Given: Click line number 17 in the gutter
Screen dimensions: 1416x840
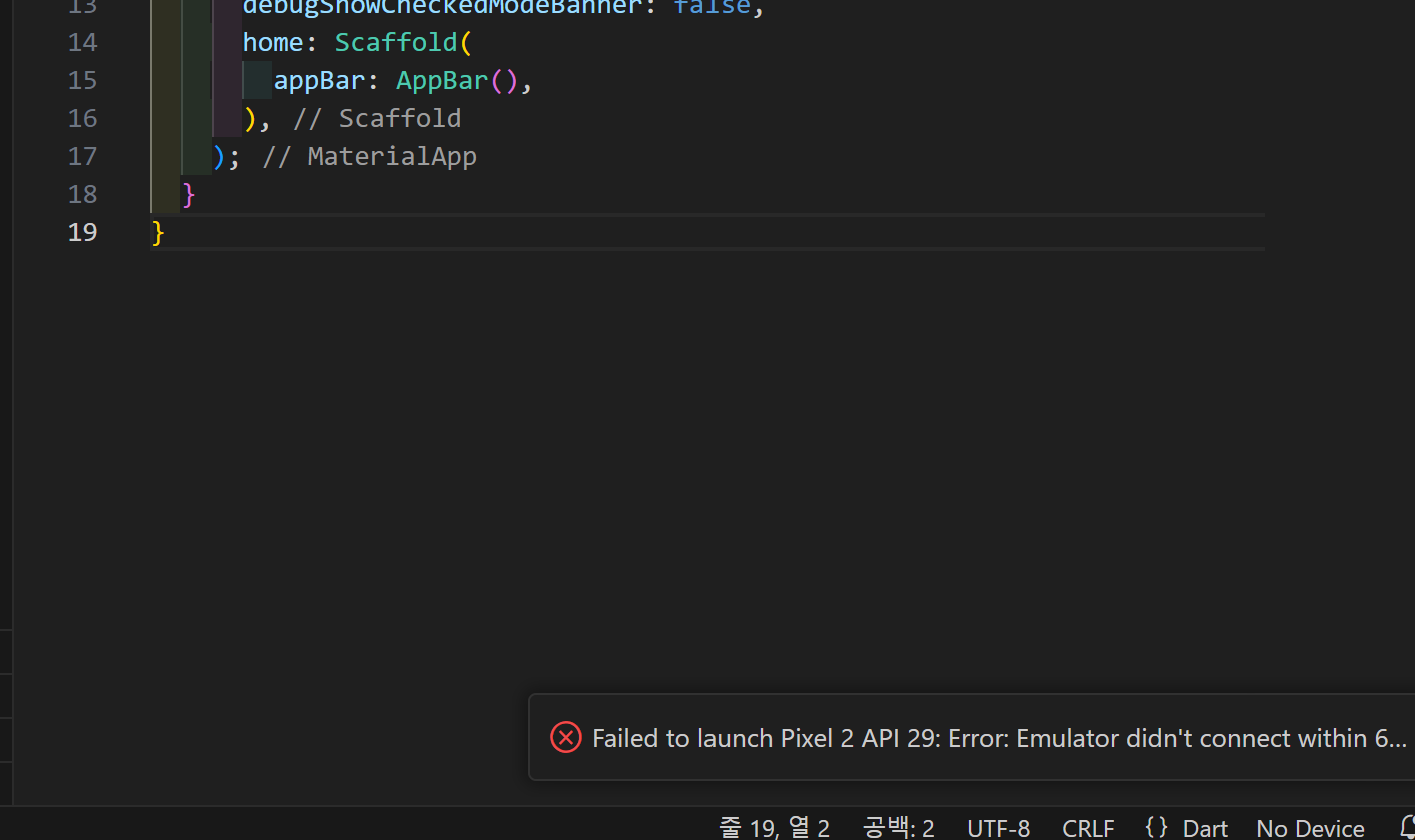Looking at the screenshot, I should [83, 156].
